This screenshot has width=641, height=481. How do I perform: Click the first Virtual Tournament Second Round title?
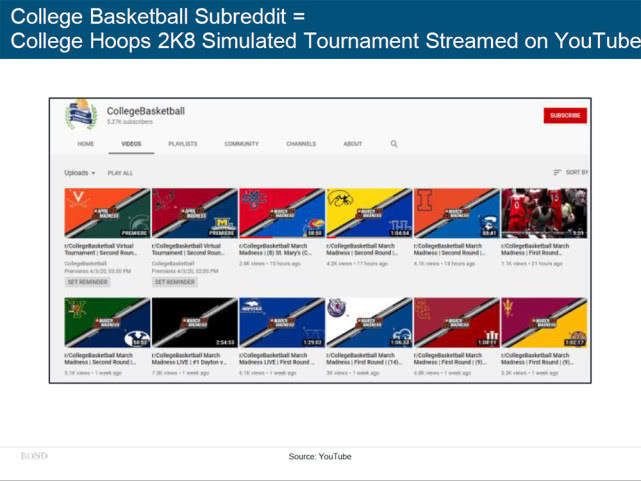tap(101, 249)
